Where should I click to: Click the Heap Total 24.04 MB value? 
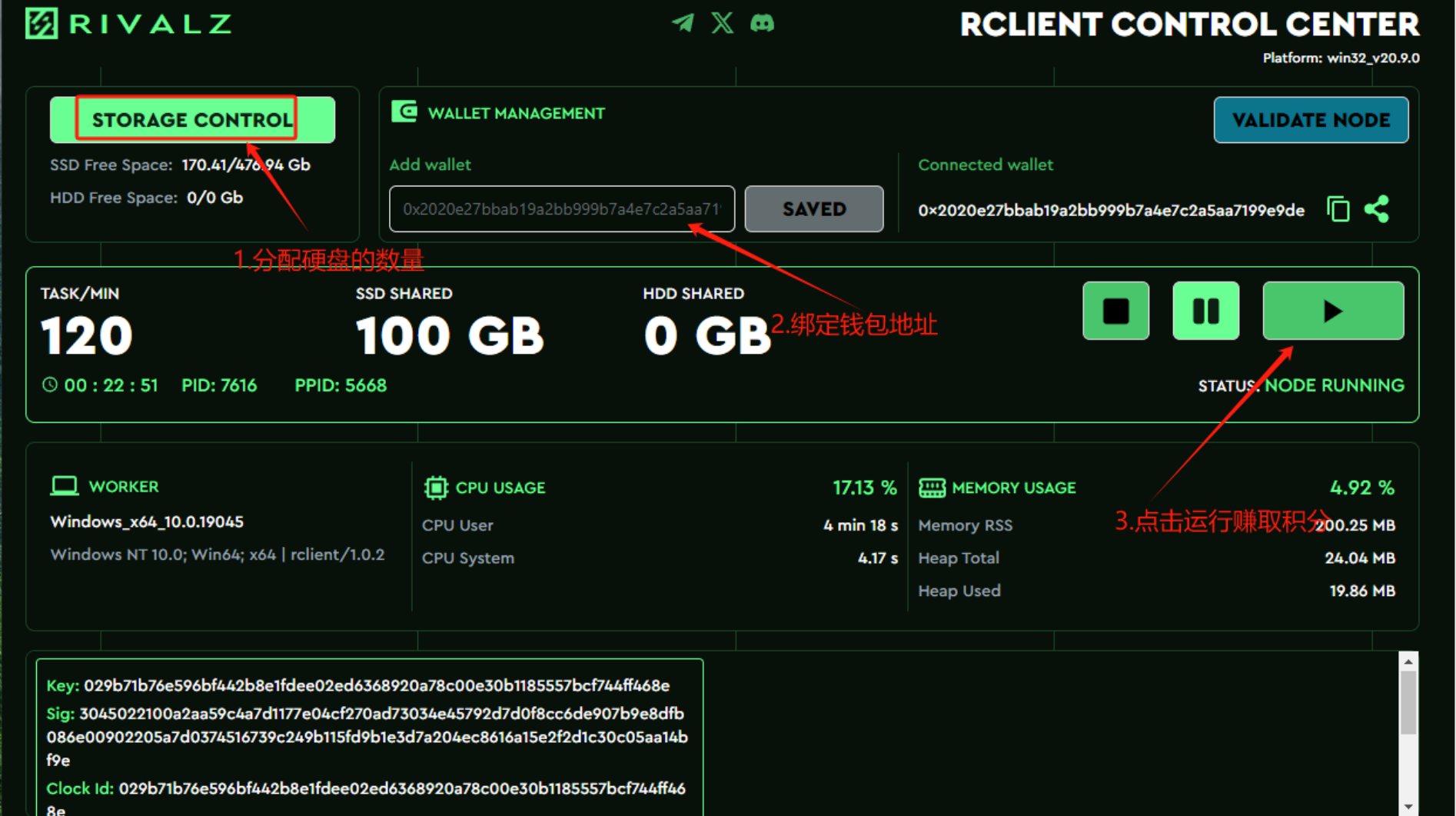[1360, 558]
